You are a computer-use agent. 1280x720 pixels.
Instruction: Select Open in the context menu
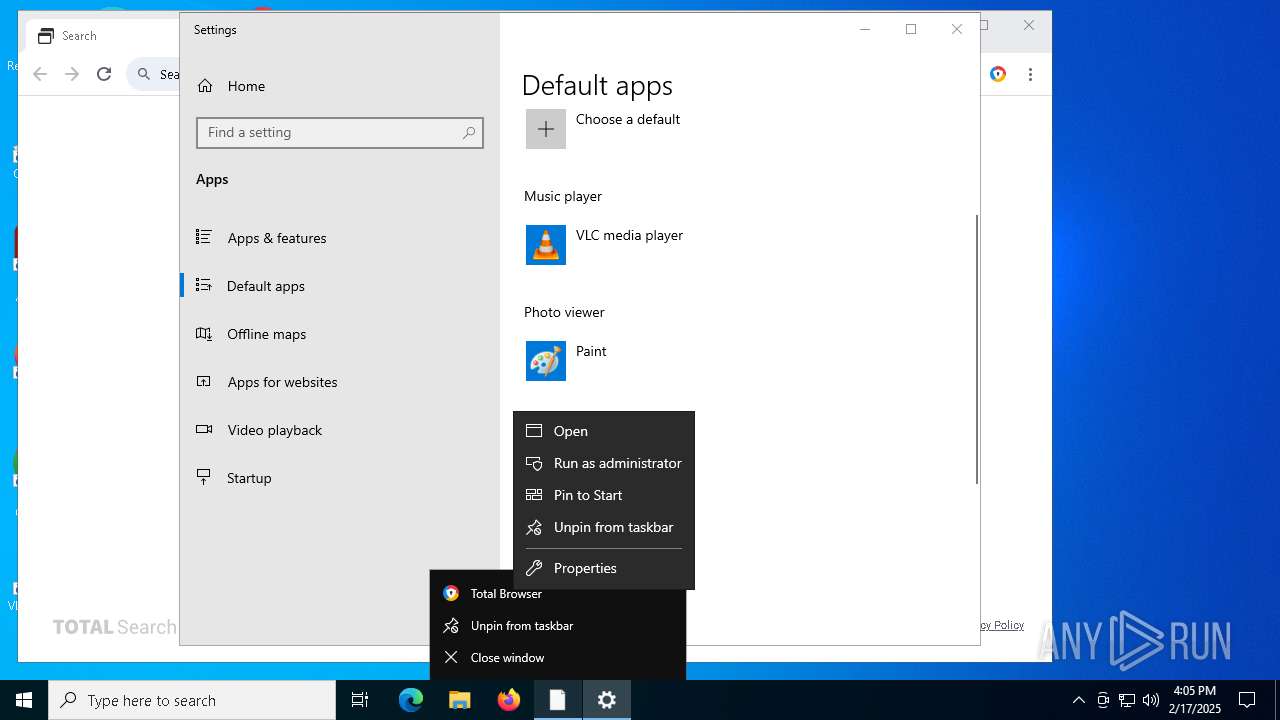pos(604,431)
